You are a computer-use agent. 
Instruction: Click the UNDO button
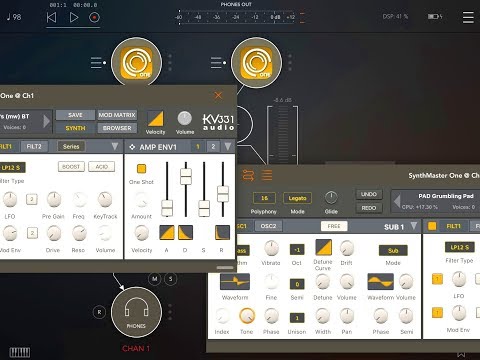coord(369,194)
